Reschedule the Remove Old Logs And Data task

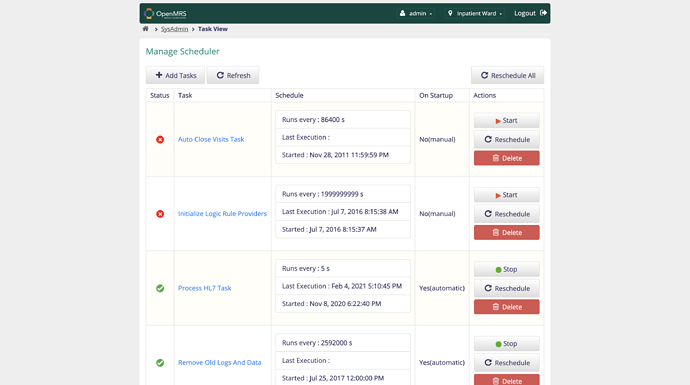coord(506,363)
